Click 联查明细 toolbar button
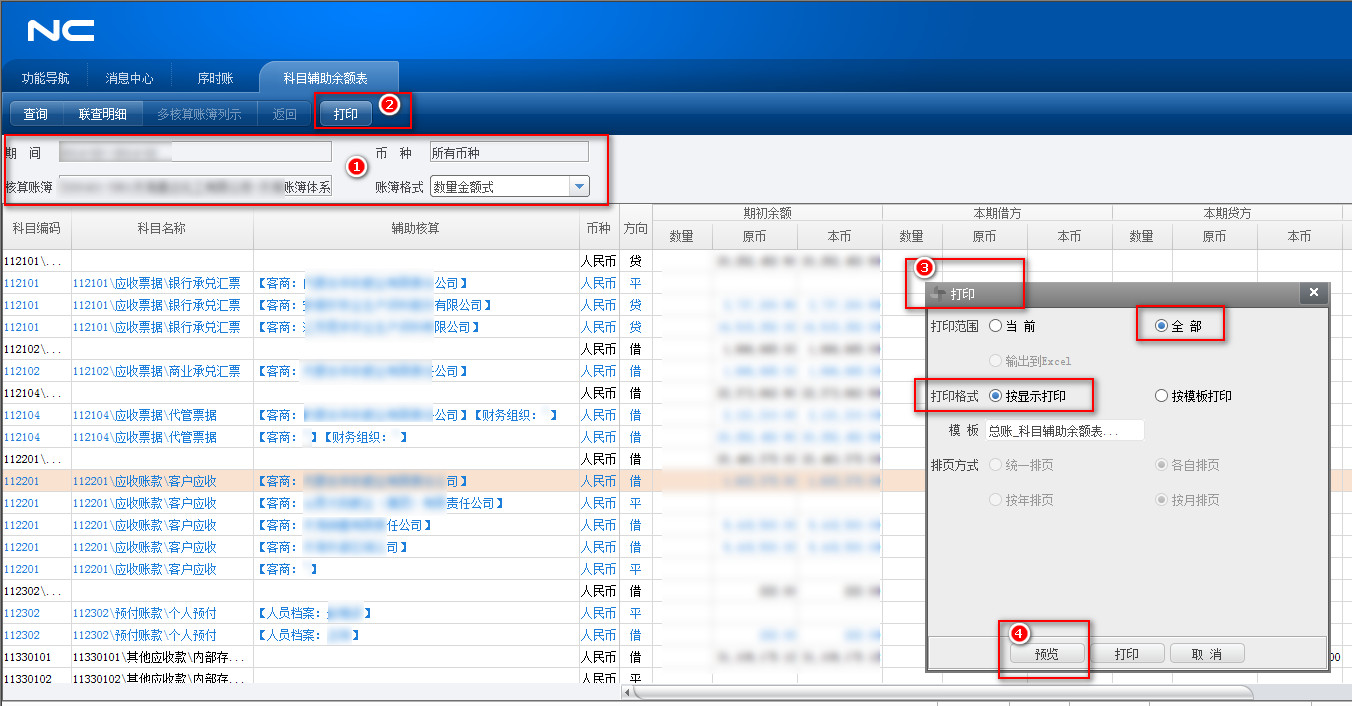This screenshot has height=706, width=1352. pos(102,114)
